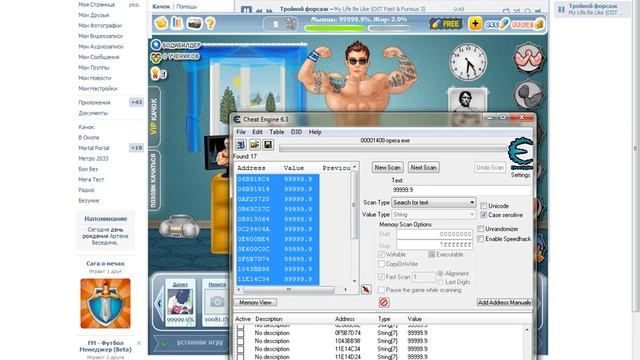Image resolution: width=640 pixels, height=360 pixels.
Task: Open the Edit menu in Cheat Engine
Action: tap(257, 132)
